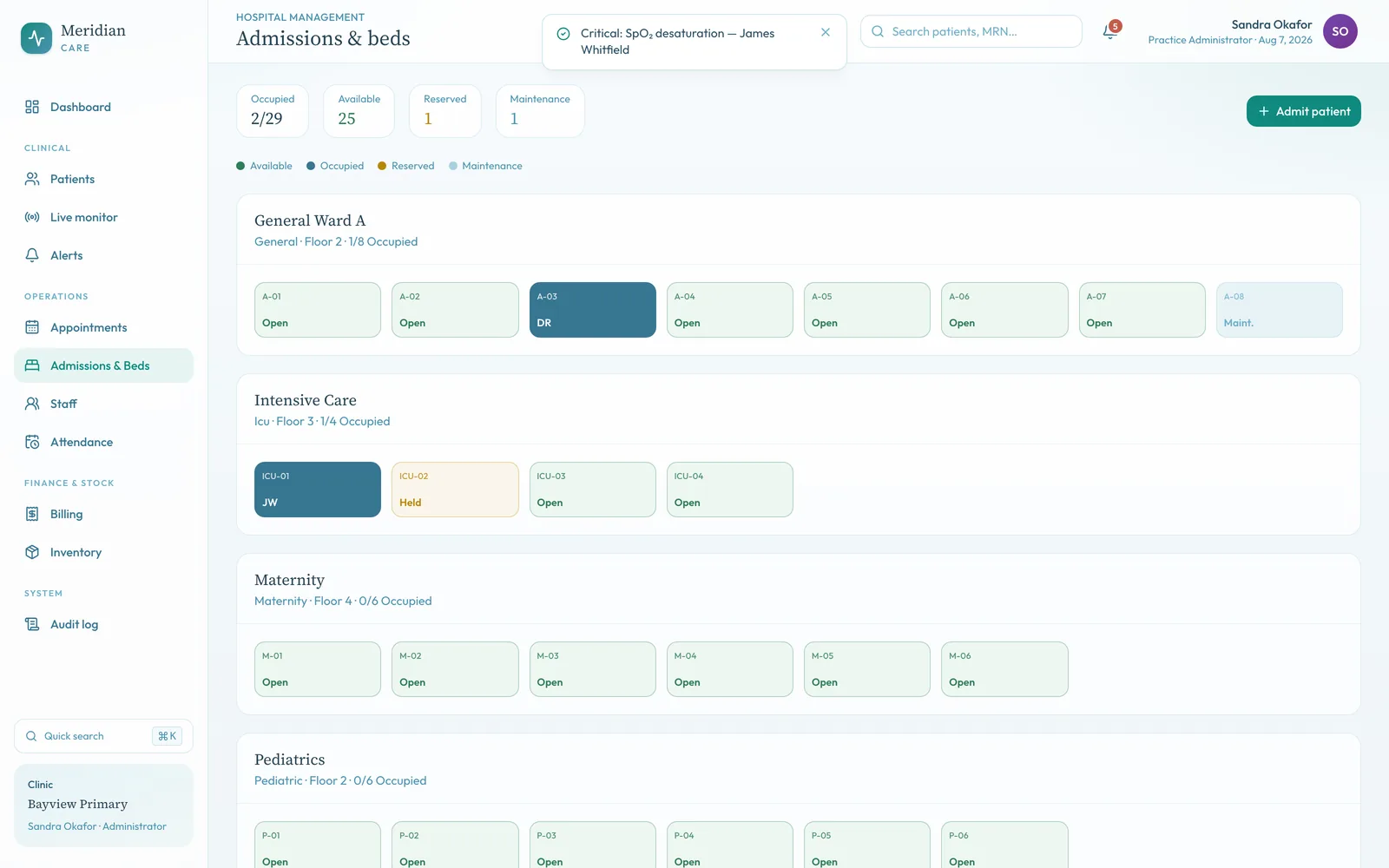
Task: Click the Meridian Care logo icon
Action: (36, 38)
